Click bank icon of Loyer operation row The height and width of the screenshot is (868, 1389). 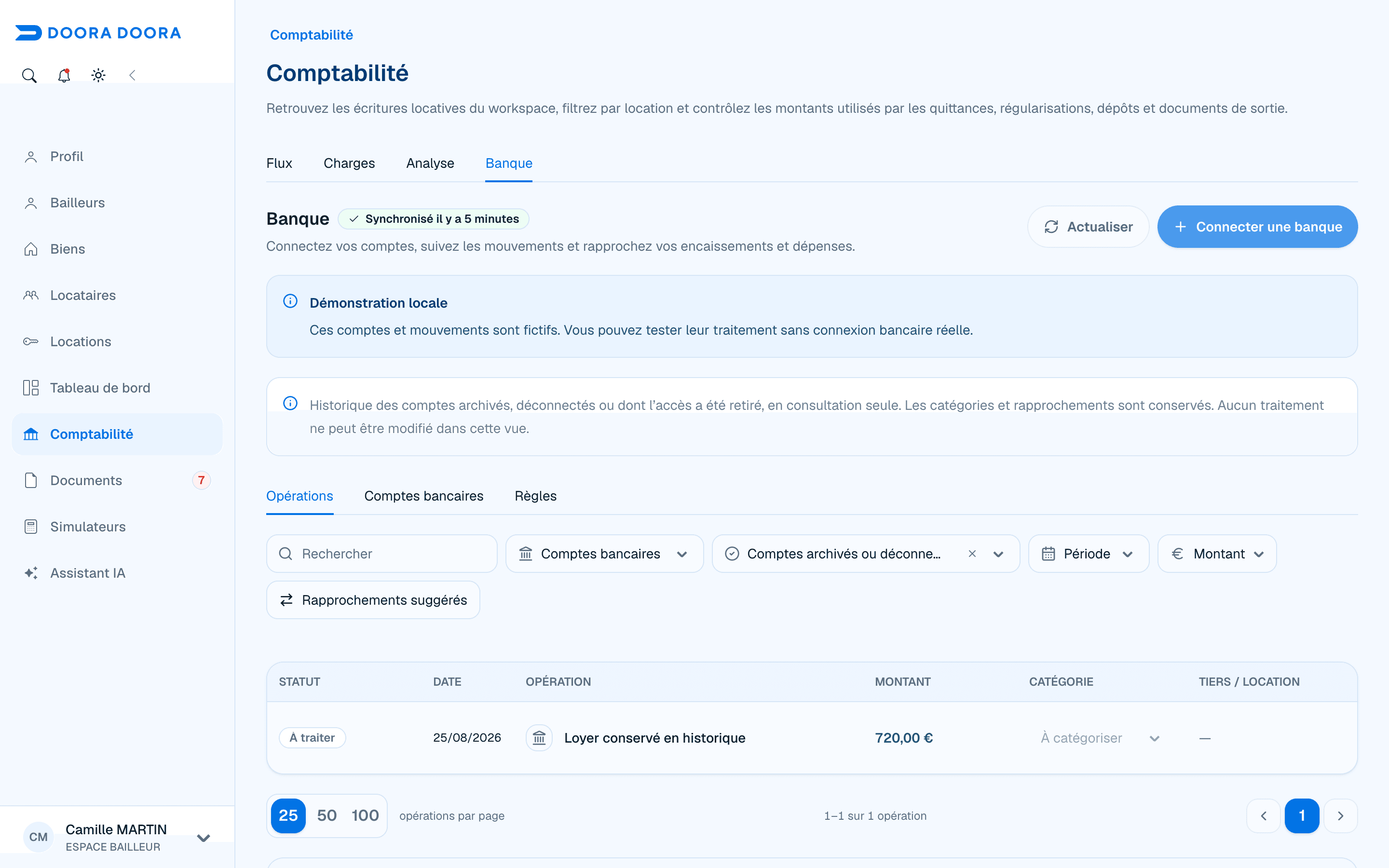click(x=539, y=738)
